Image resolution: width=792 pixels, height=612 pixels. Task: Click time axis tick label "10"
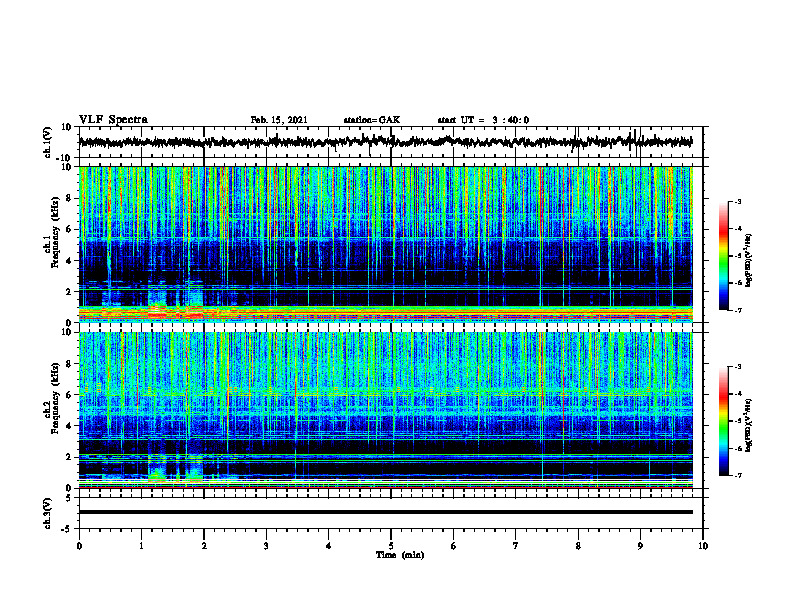(x=703, y=546)
